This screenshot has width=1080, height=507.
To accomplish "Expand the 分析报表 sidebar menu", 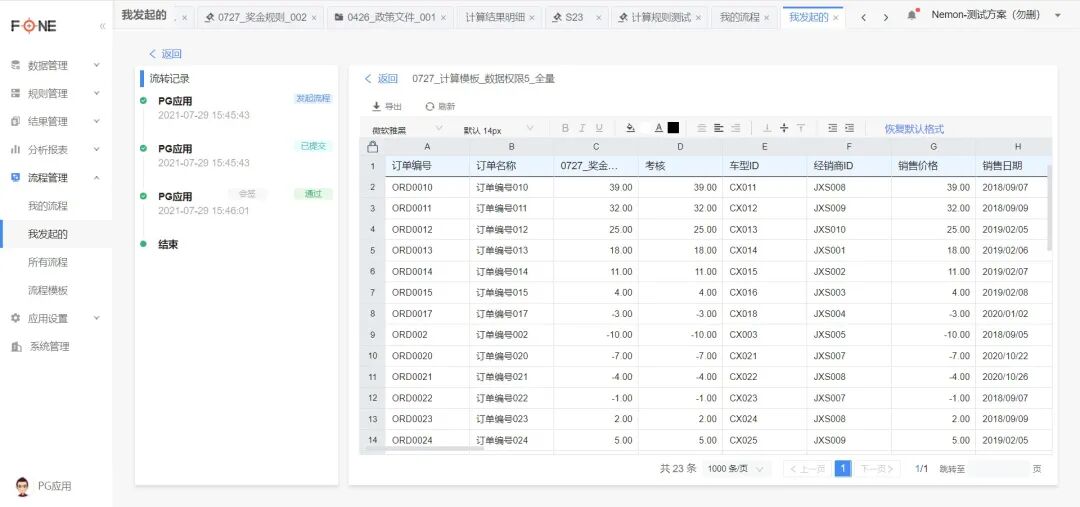I will point(56,149).
